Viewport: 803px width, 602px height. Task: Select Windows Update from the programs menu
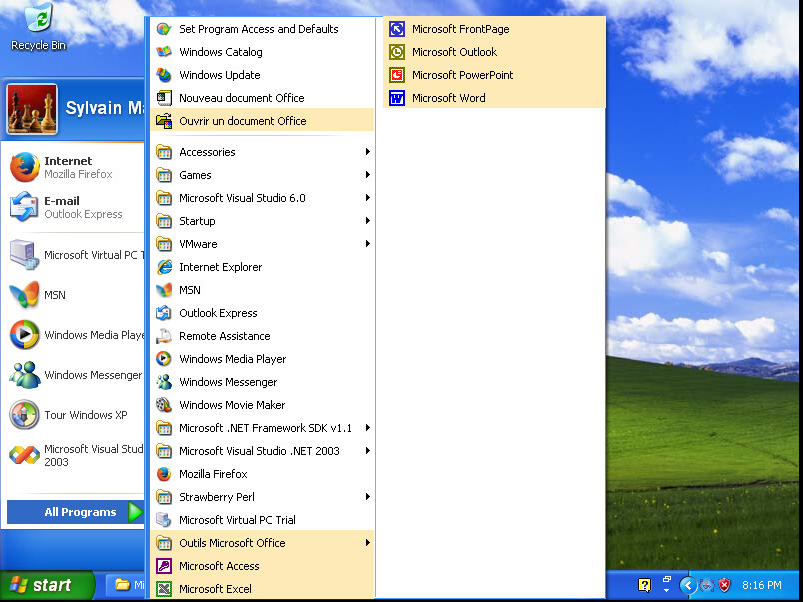pyautogui.click(x=220, y=75)
